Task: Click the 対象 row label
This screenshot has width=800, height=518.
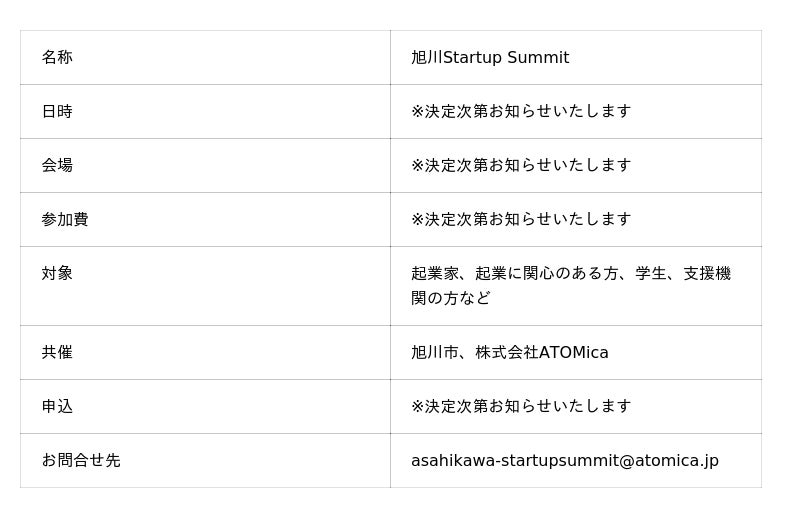Action: [x=57, y=274]
